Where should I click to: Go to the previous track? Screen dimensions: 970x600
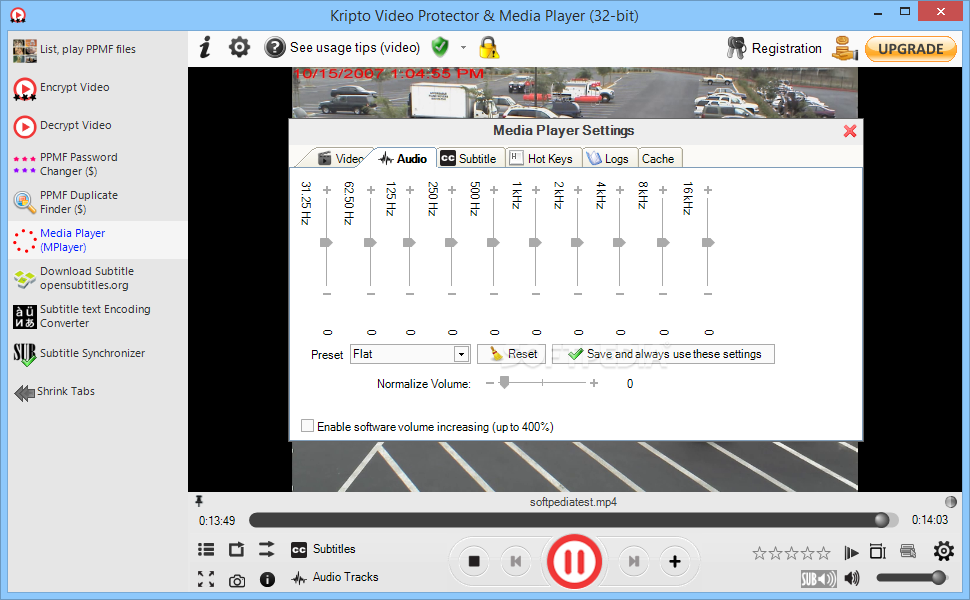pyautogui.click(x=515, y=561)
